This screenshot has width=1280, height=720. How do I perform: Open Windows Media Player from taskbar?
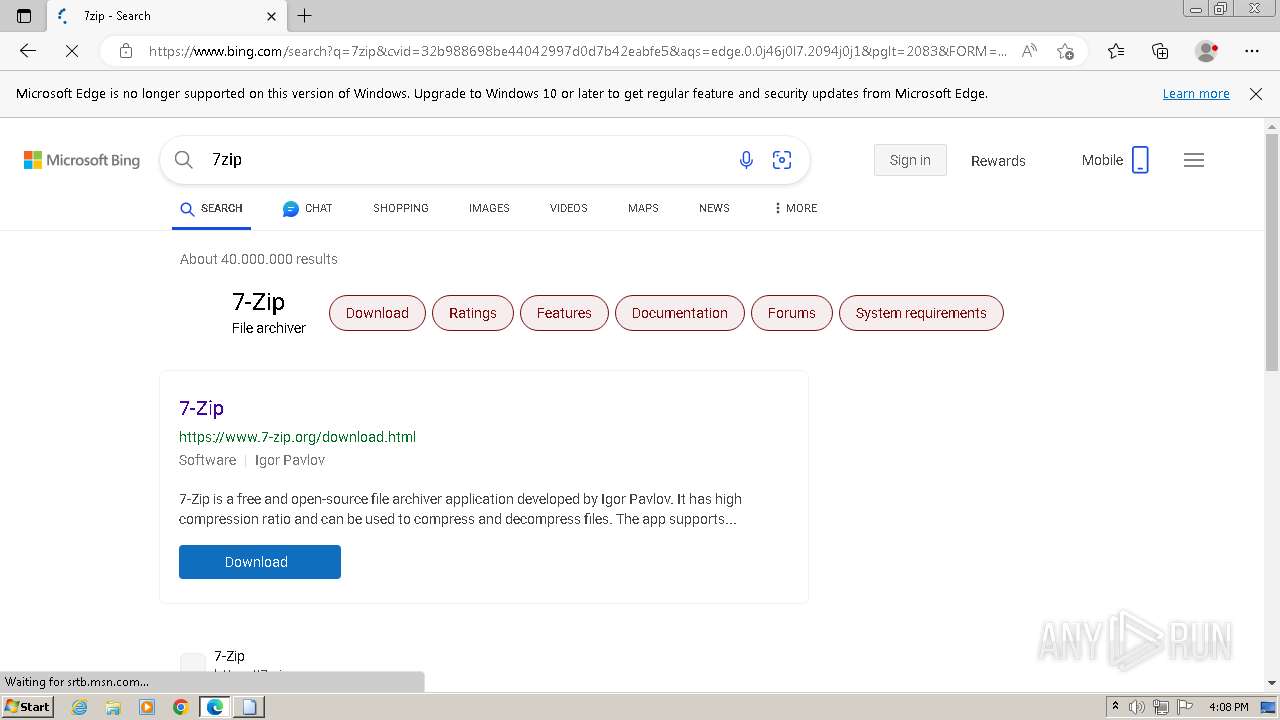coord(147,707)
